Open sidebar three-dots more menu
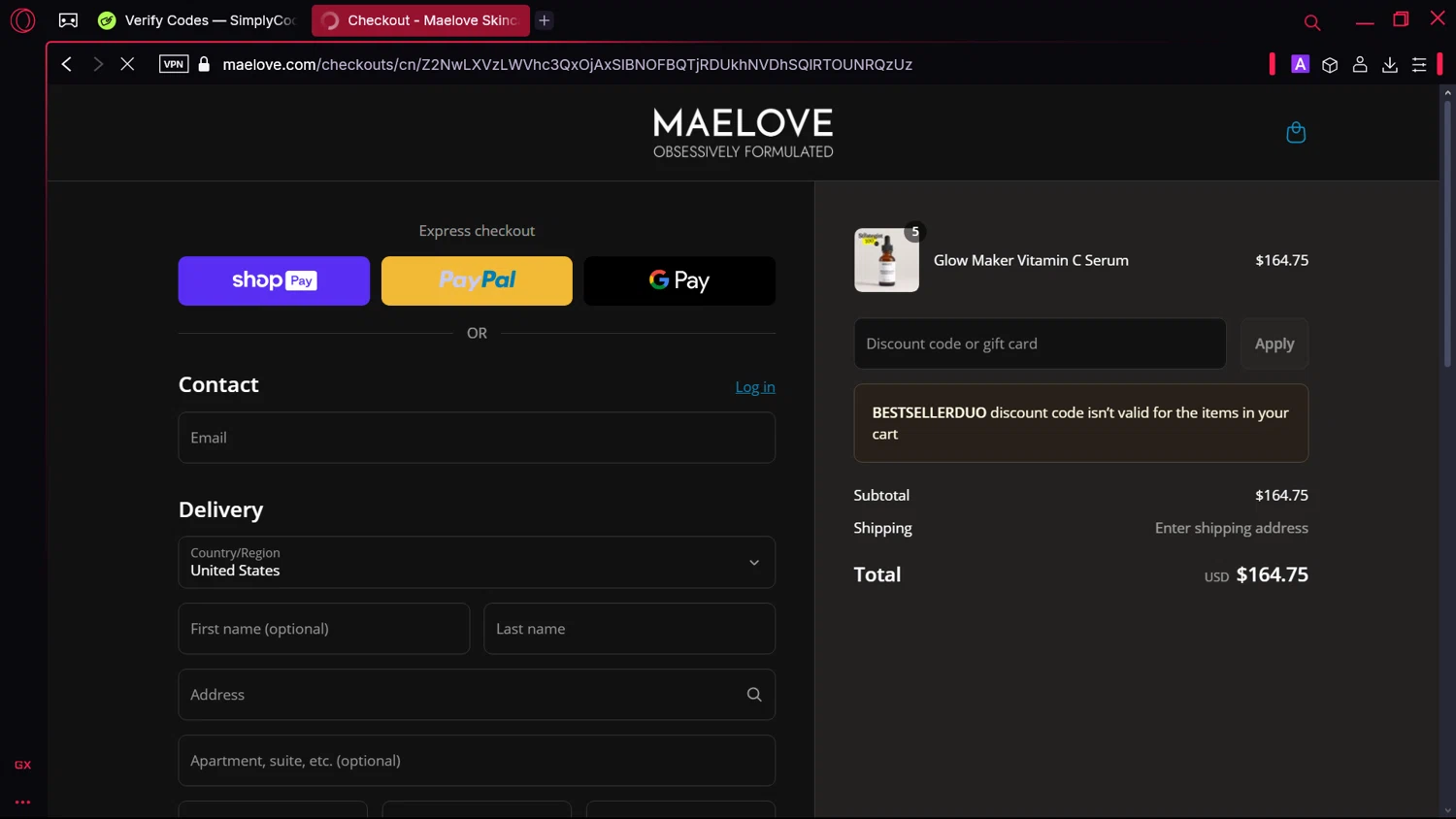Image resolution: width=1456 pixels, height=819 pixels. [x=22, y=803]
